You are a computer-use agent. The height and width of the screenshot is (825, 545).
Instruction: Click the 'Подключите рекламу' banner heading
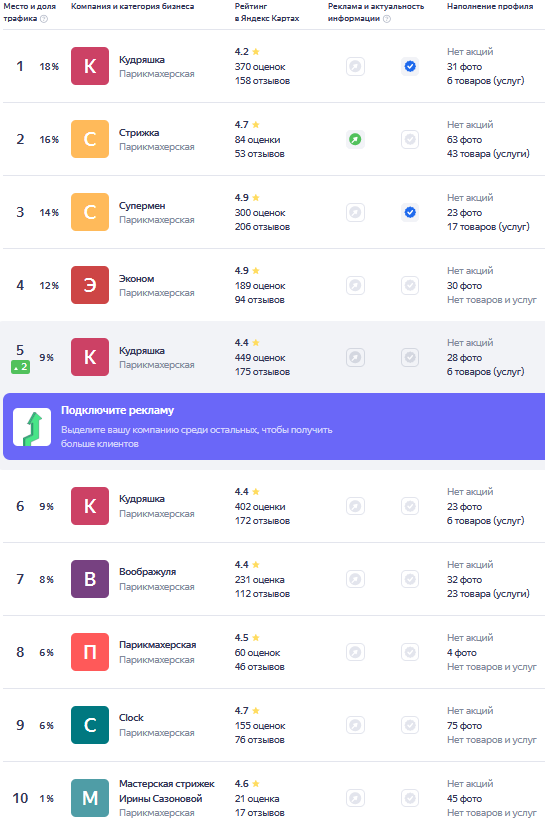click(117, 410)
